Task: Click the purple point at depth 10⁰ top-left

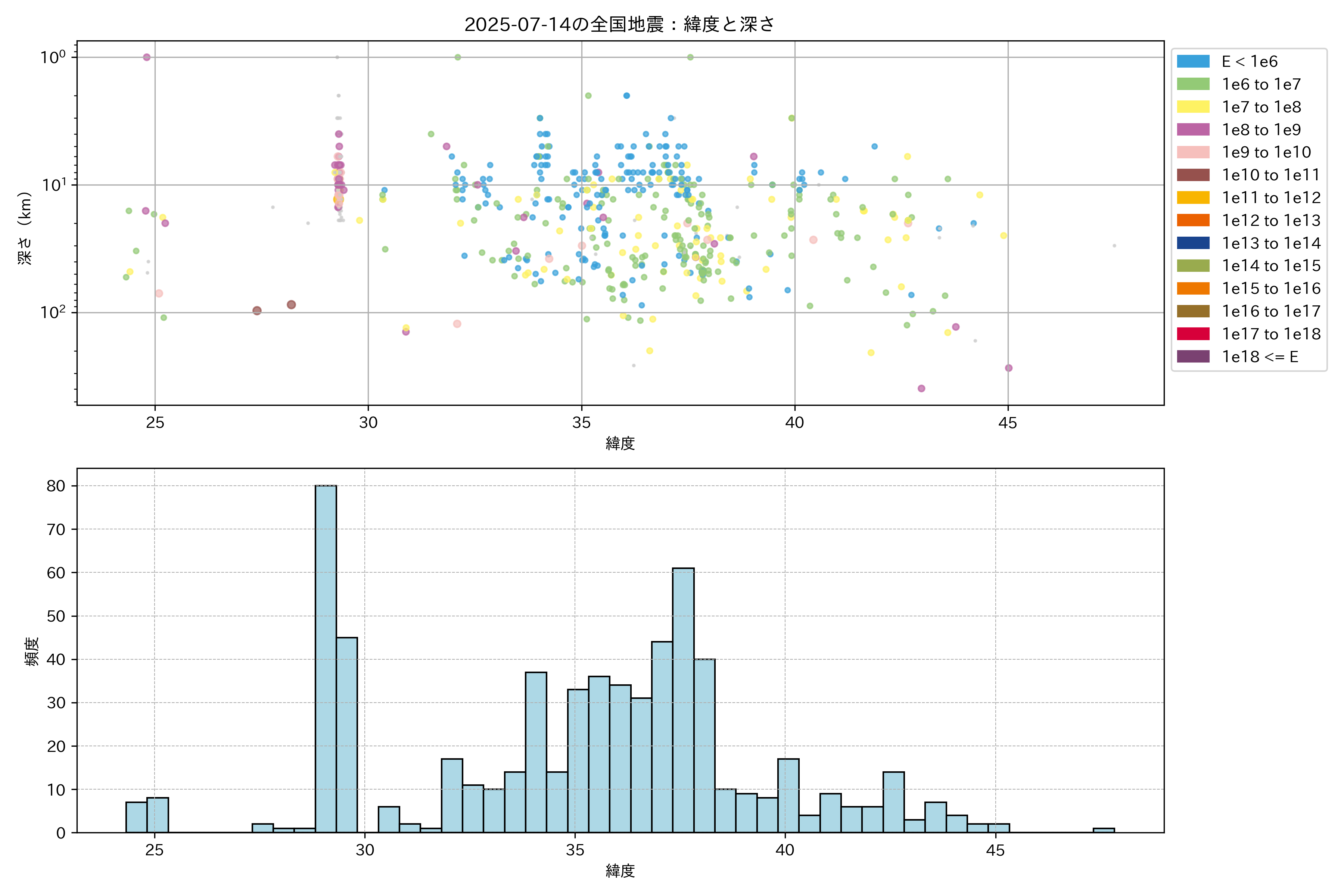Action: 146,57
